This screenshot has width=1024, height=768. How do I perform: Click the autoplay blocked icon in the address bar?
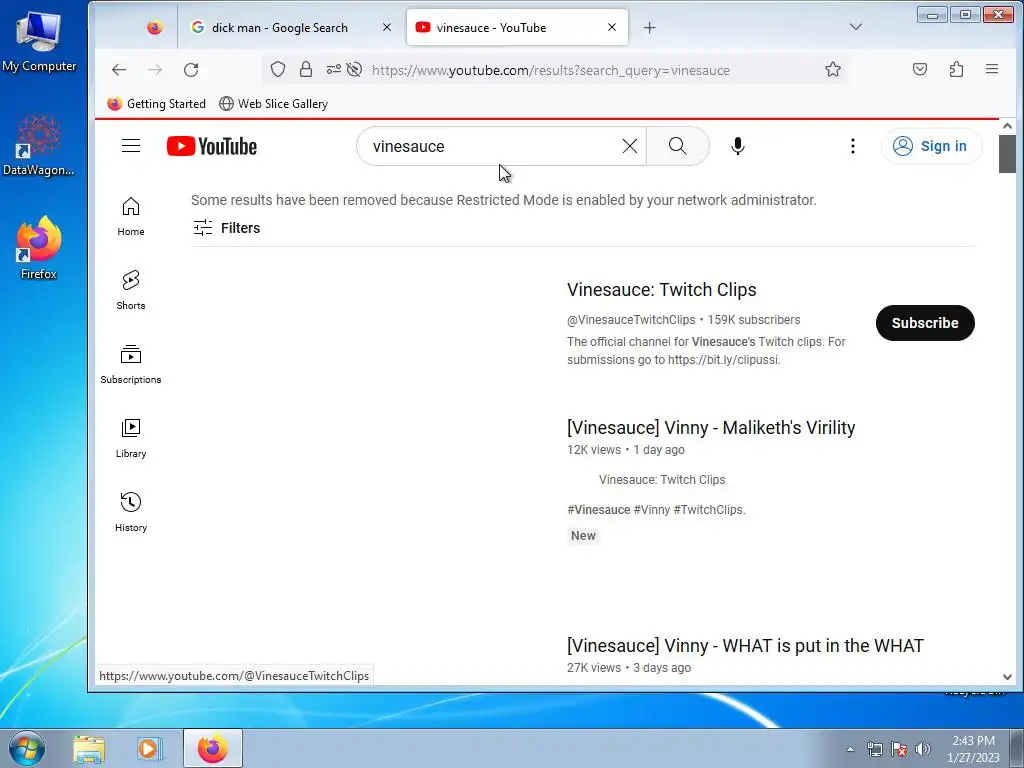click(x=355, y=69)
